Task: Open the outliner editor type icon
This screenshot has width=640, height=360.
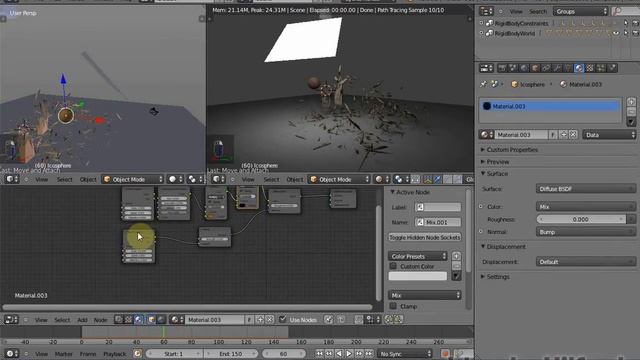Action: [486, 11]
